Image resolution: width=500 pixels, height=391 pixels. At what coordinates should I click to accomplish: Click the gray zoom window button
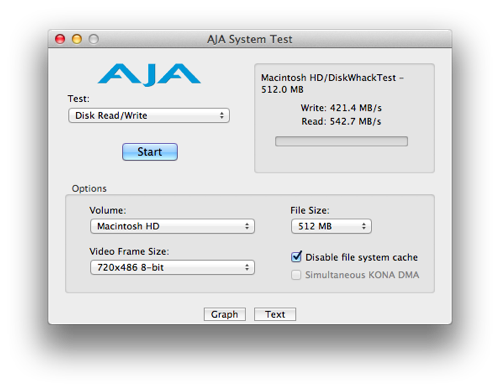[94, 39]
